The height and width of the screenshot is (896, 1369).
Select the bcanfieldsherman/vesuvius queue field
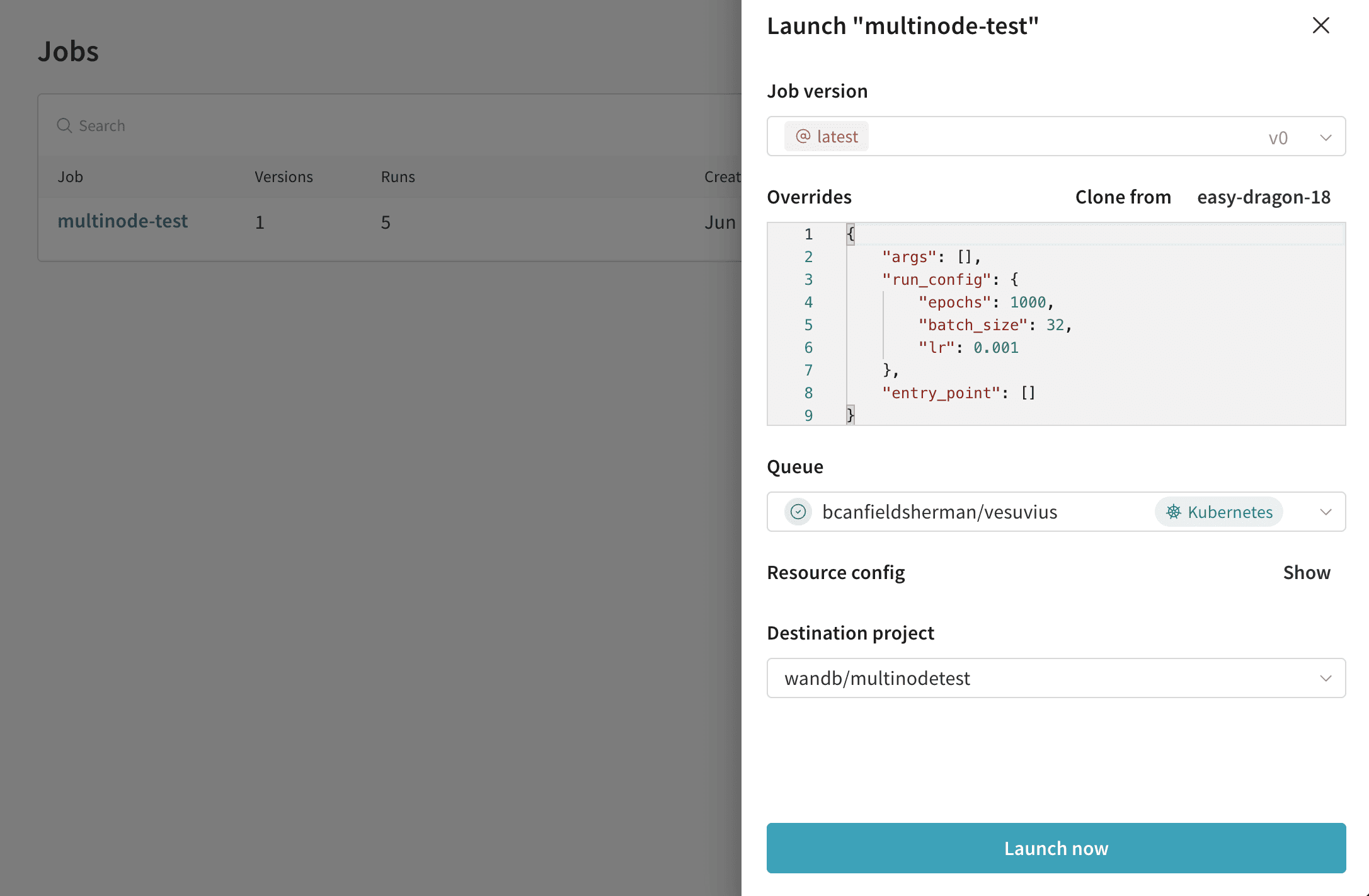pos(1056,512)
